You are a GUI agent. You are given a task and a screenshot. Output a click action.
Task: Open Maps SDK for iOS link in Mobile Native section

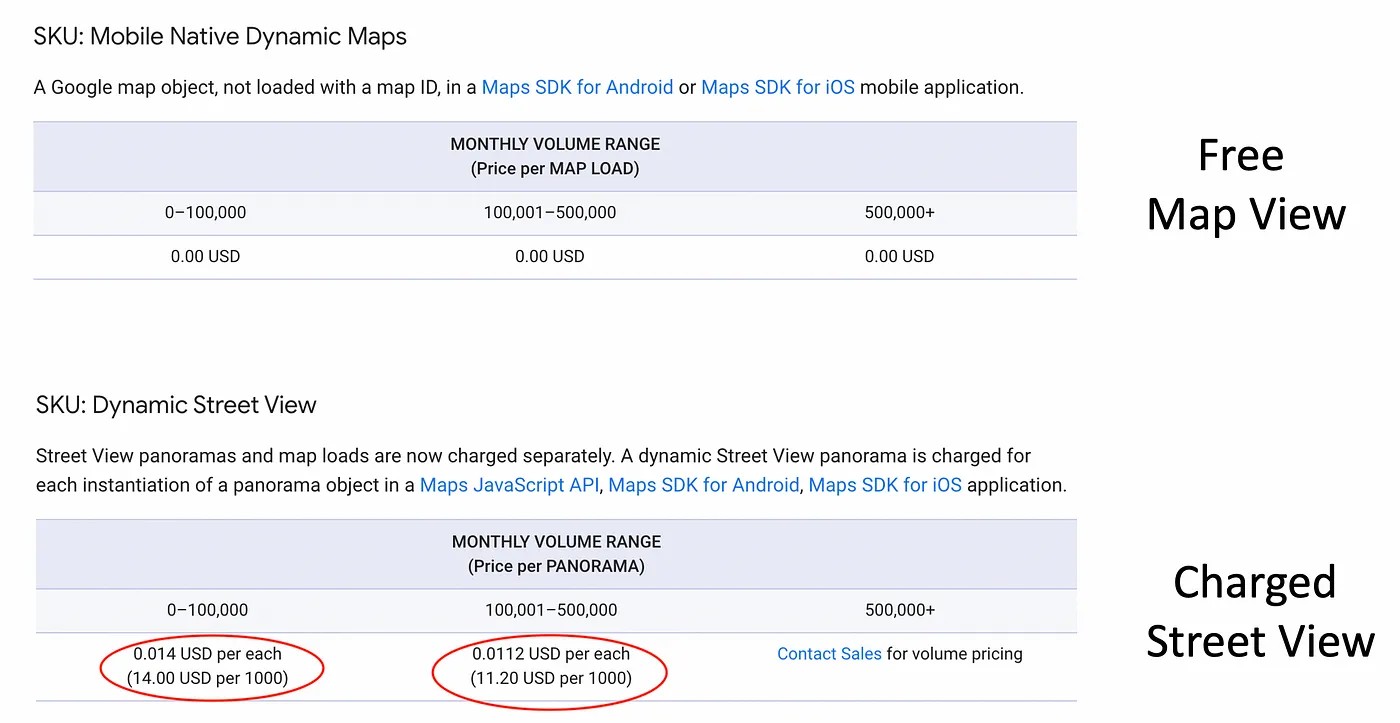pos(778,87)
